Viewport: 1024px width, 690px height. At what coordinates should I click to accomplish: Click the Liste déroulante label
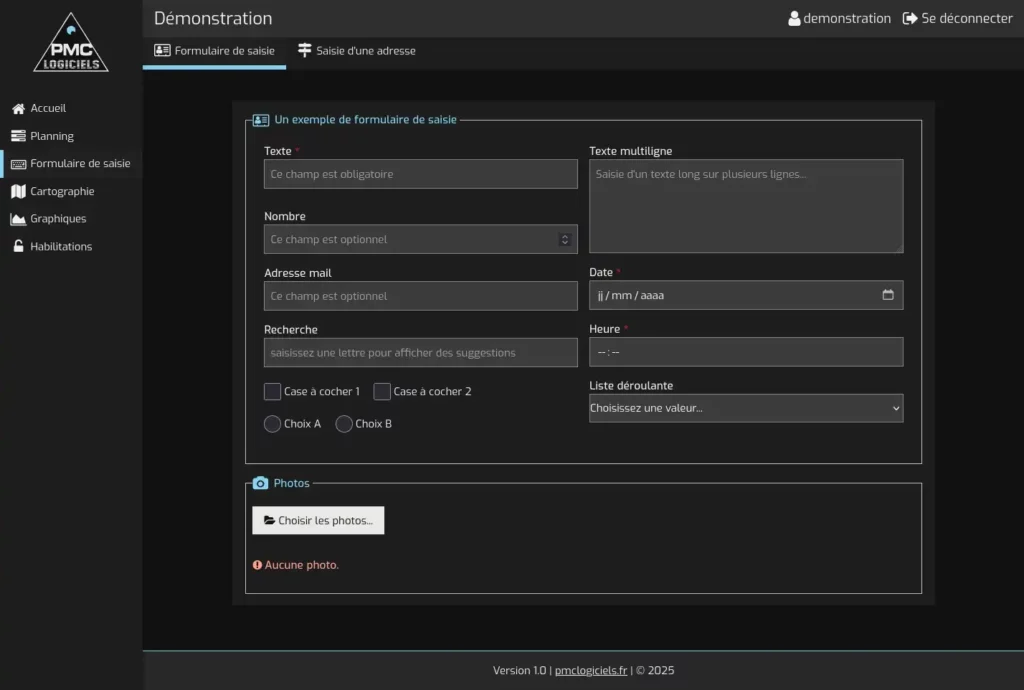[x=631, y=386]
